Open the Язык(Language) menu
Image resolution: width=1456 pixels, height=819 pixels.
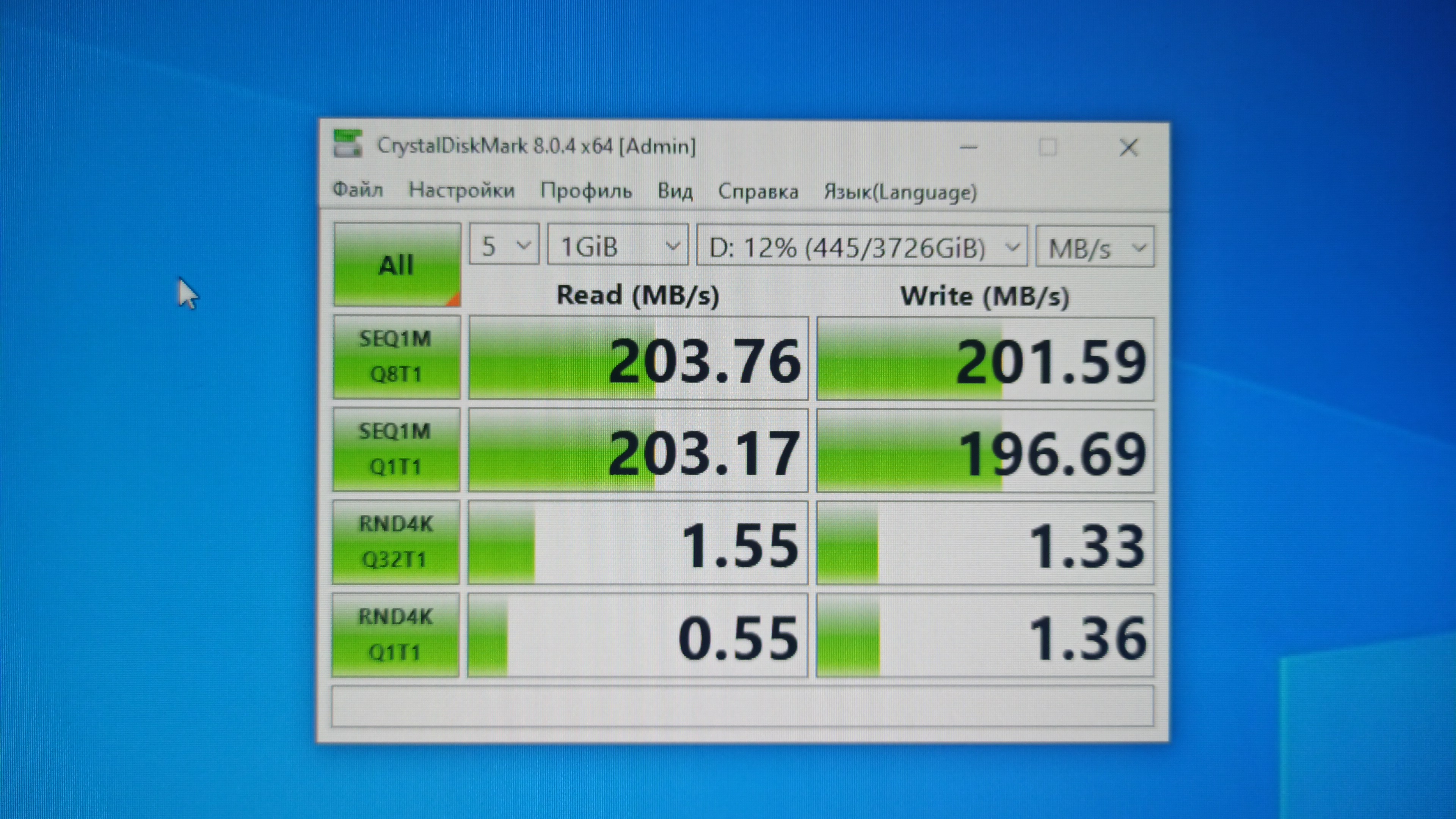click(x=900, y=192)
